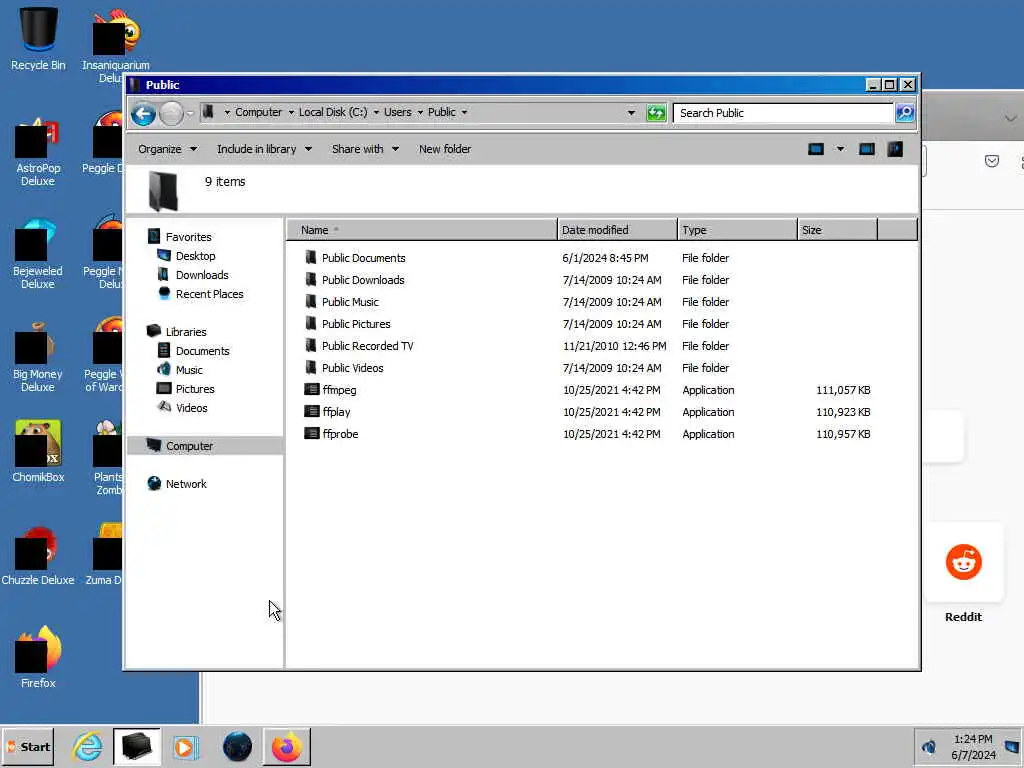Select the ffmpeg application file
The image size is (1024, 768).
(339, 390)
